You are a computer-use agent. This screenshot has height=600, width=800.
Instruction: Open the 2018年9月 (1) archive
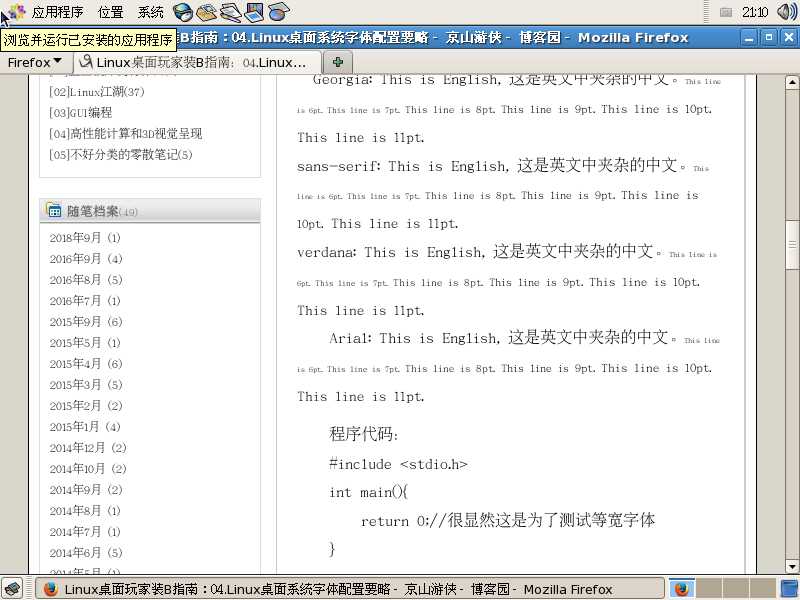85,238
